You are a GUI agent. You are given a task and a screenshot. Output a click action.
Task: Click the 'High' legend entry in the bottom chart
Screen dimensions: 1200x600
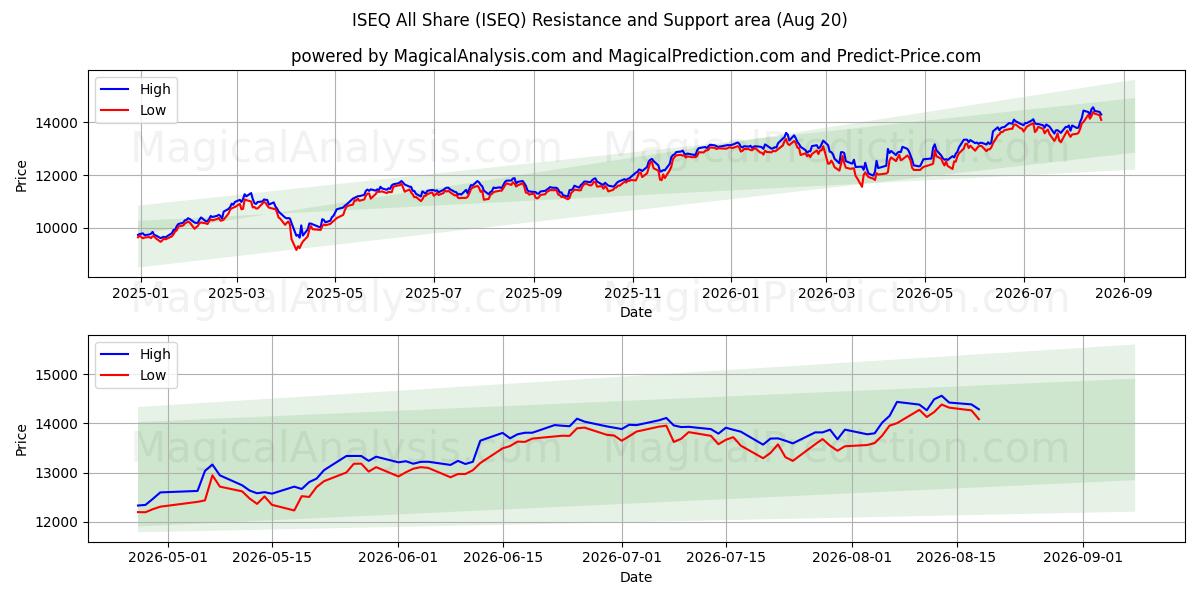[155, 354]
